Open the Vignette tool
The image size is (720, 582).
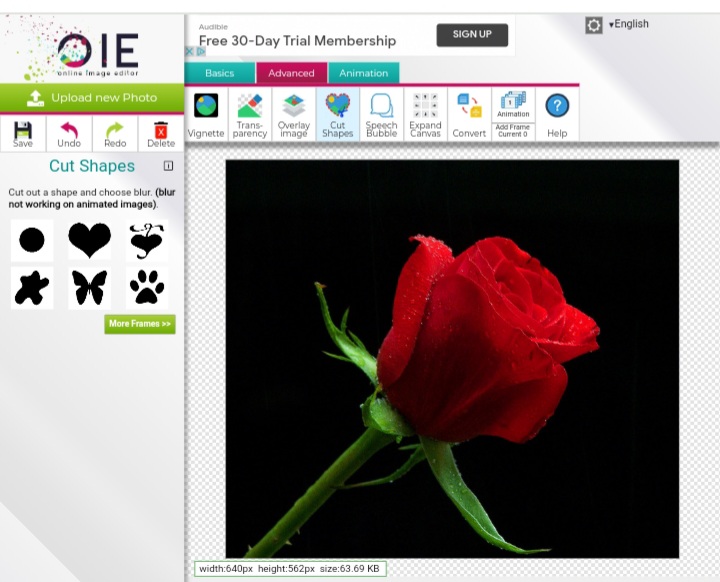(206, 115)
